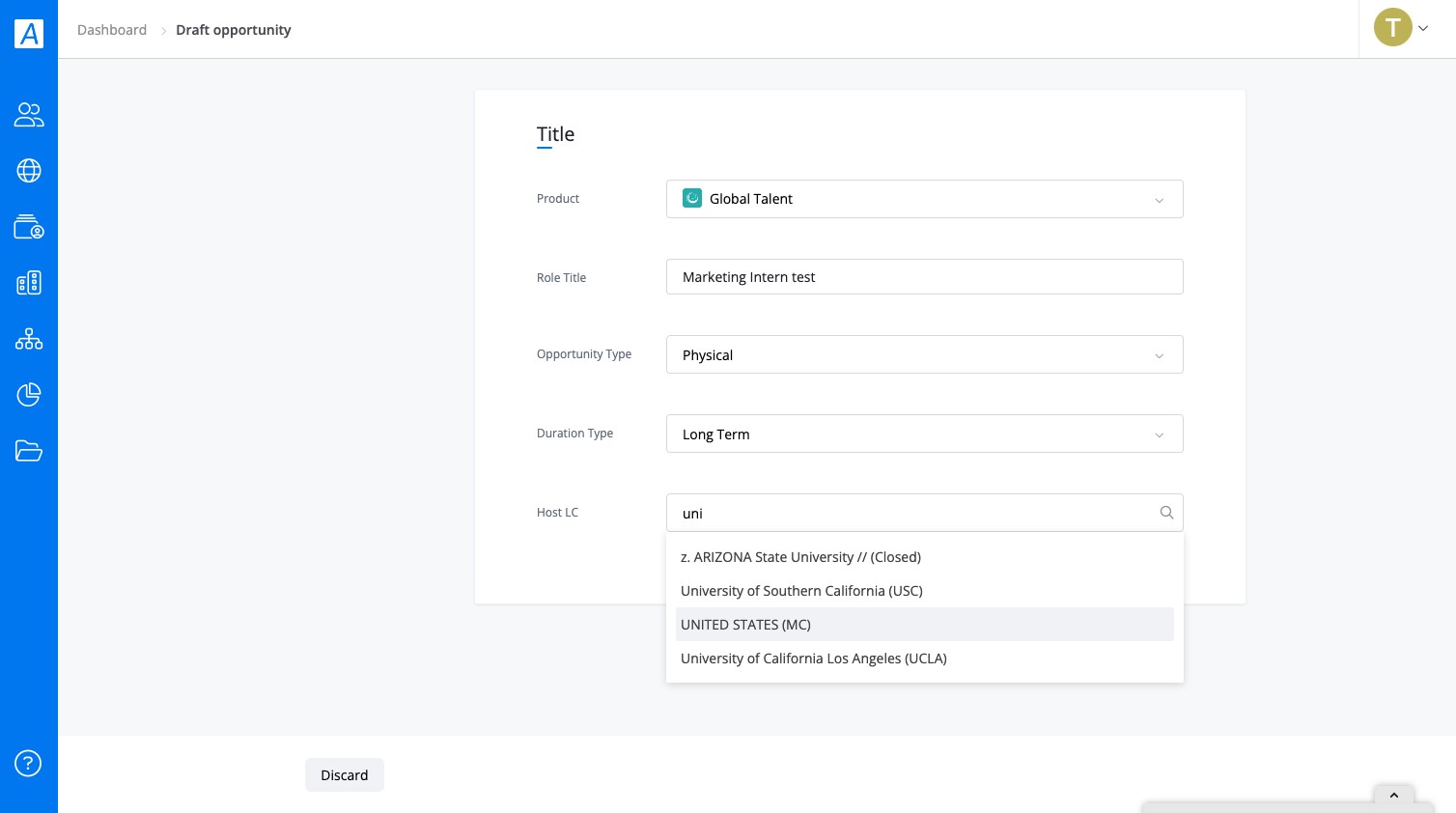Open the globe icon in sidebar

pyautogui.click(x=29, y=171)
